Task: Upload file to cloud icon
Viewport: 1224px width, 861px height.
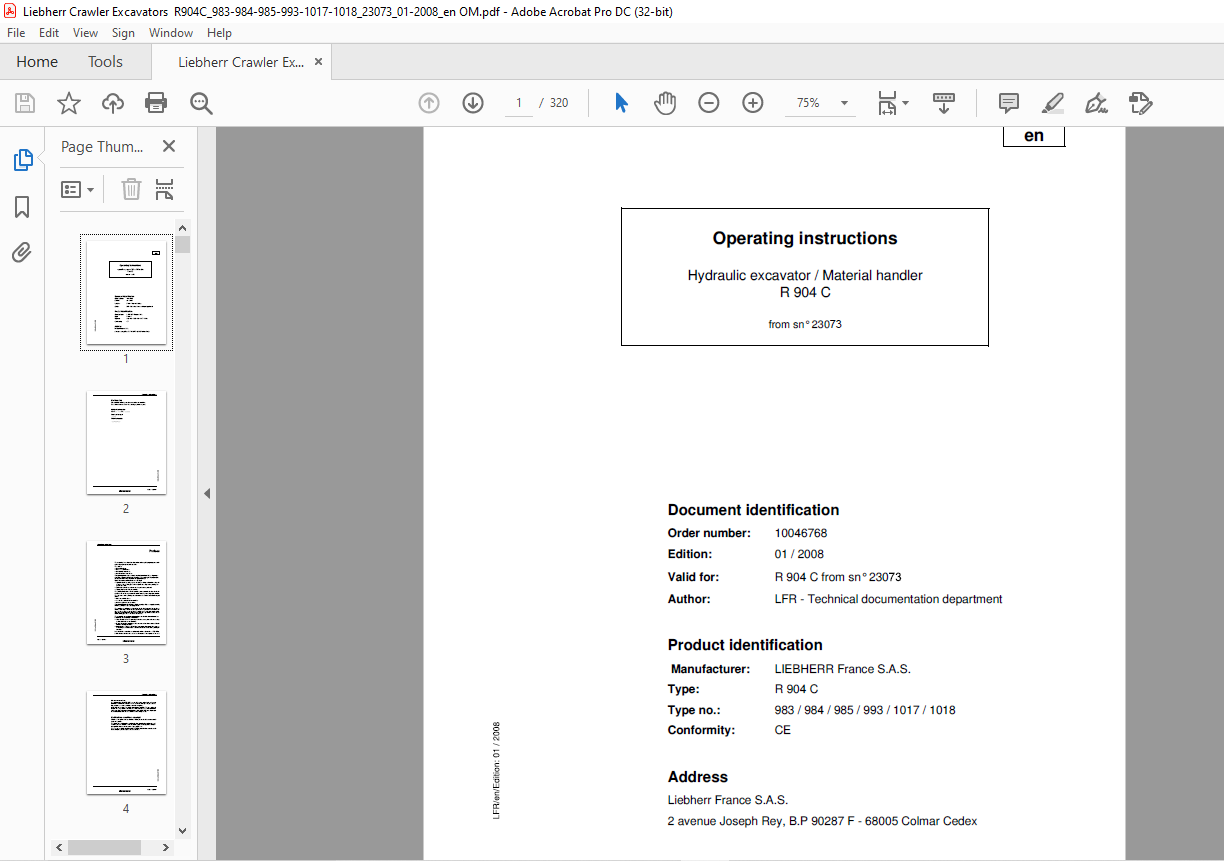Action: 113,103
